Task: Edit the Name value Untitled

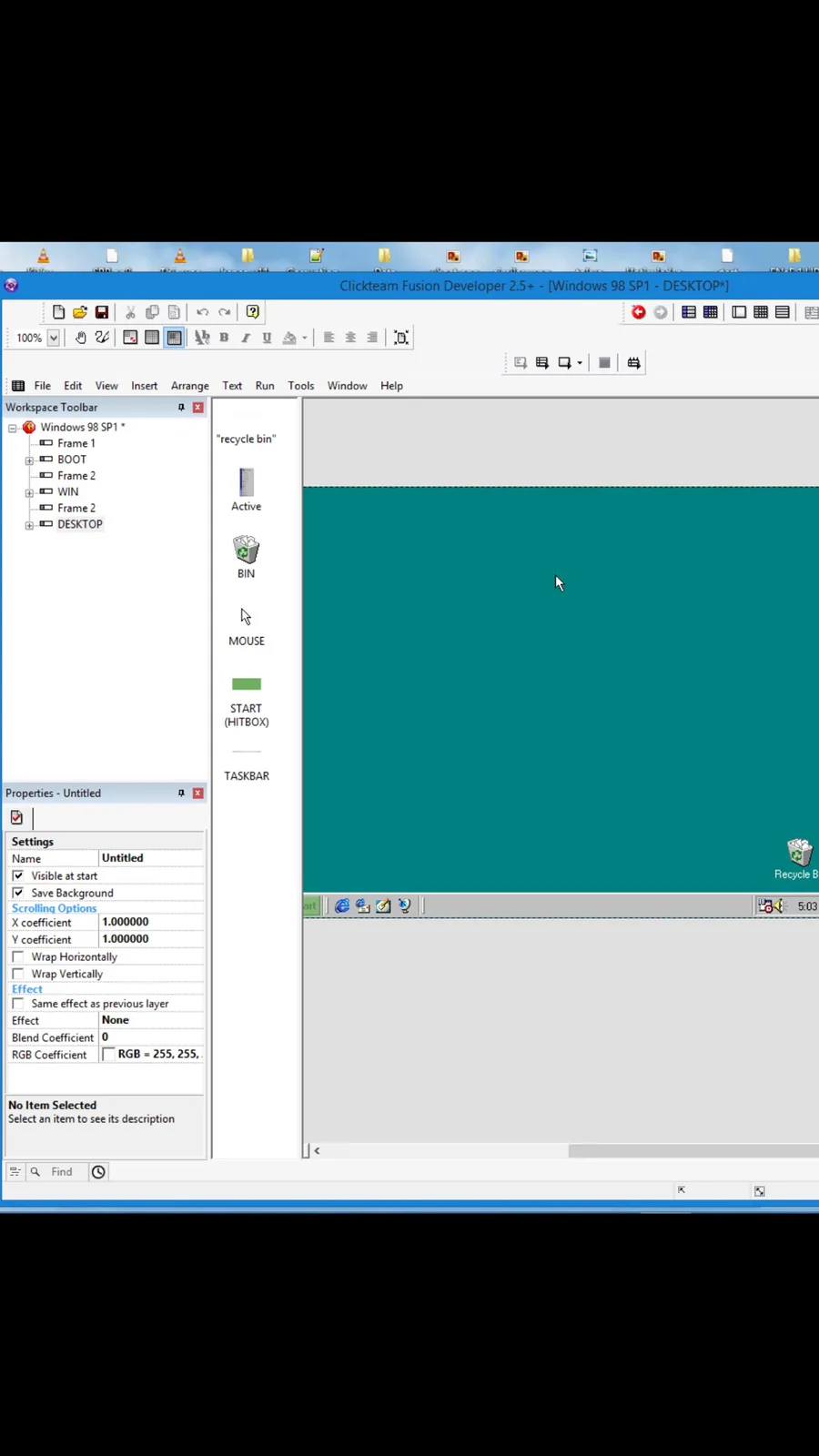Action: coord(151,858)
